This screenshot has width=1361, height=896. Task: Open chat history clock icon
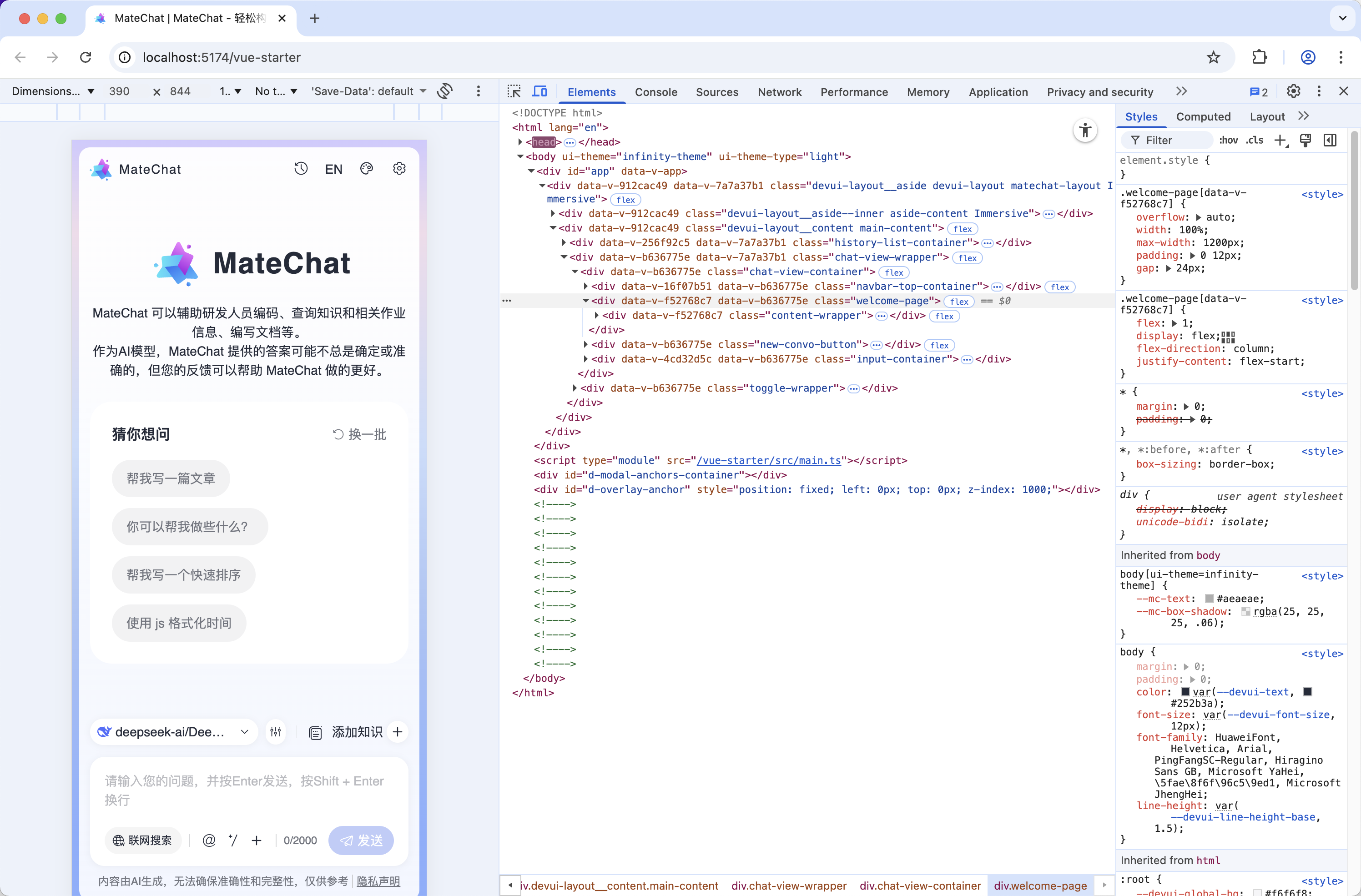tap(301, 169)
